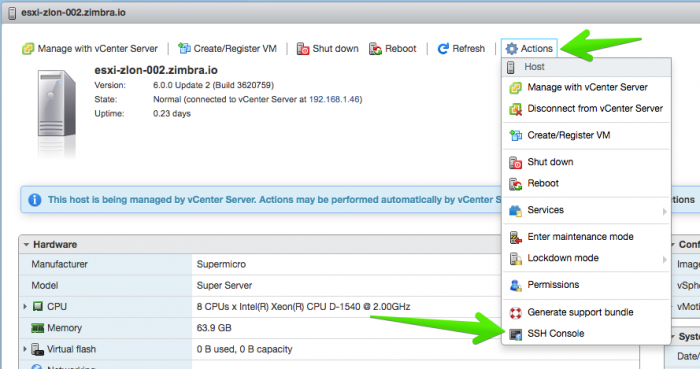The width and height of the screenshot is (700, 369).
Task: Click the 0.23 days uptime value
Action: click(172, 114)
